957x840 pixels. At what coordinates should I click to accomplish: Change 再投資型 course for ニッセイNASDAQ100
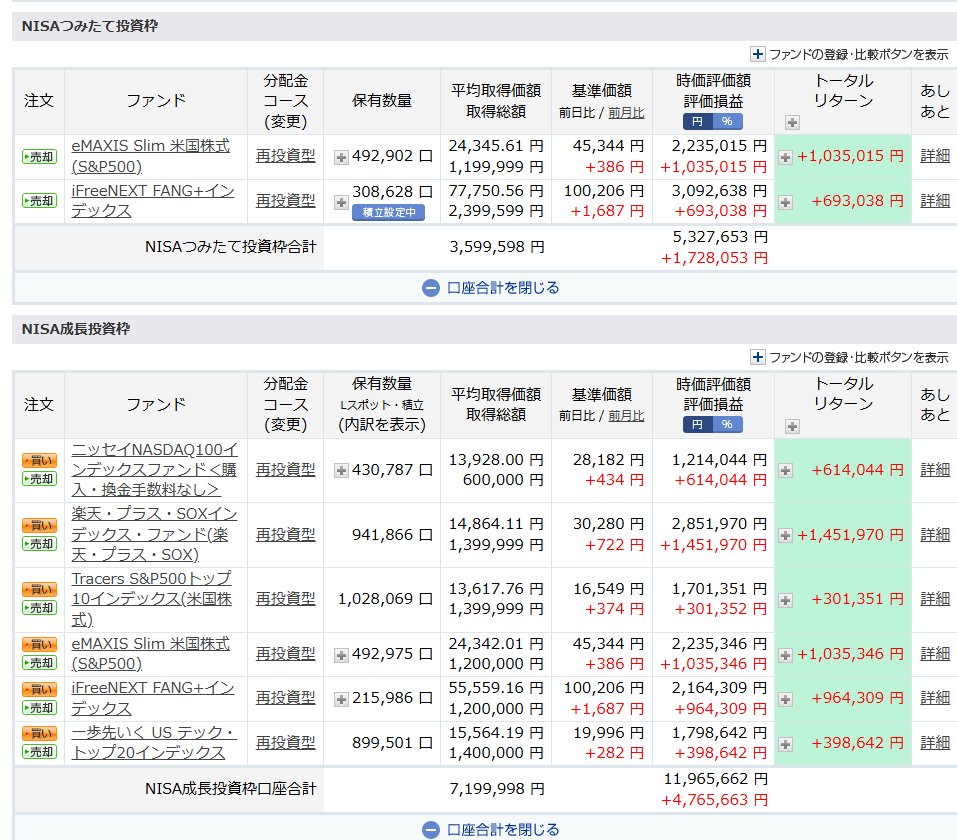point(286,469)
